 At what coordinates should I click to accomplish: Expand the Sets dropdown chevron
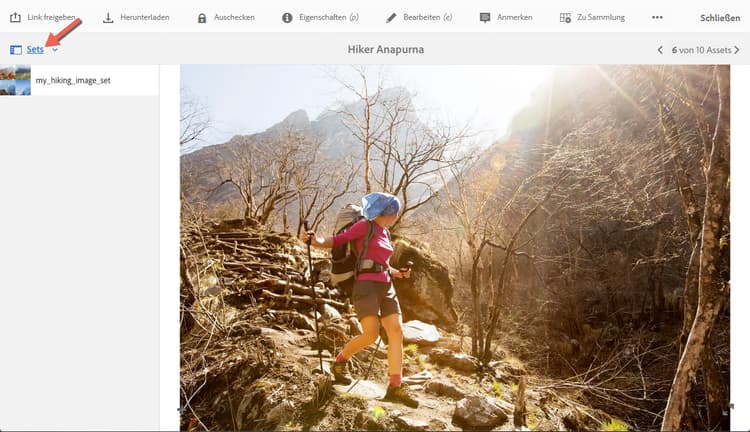pos(55,50)
